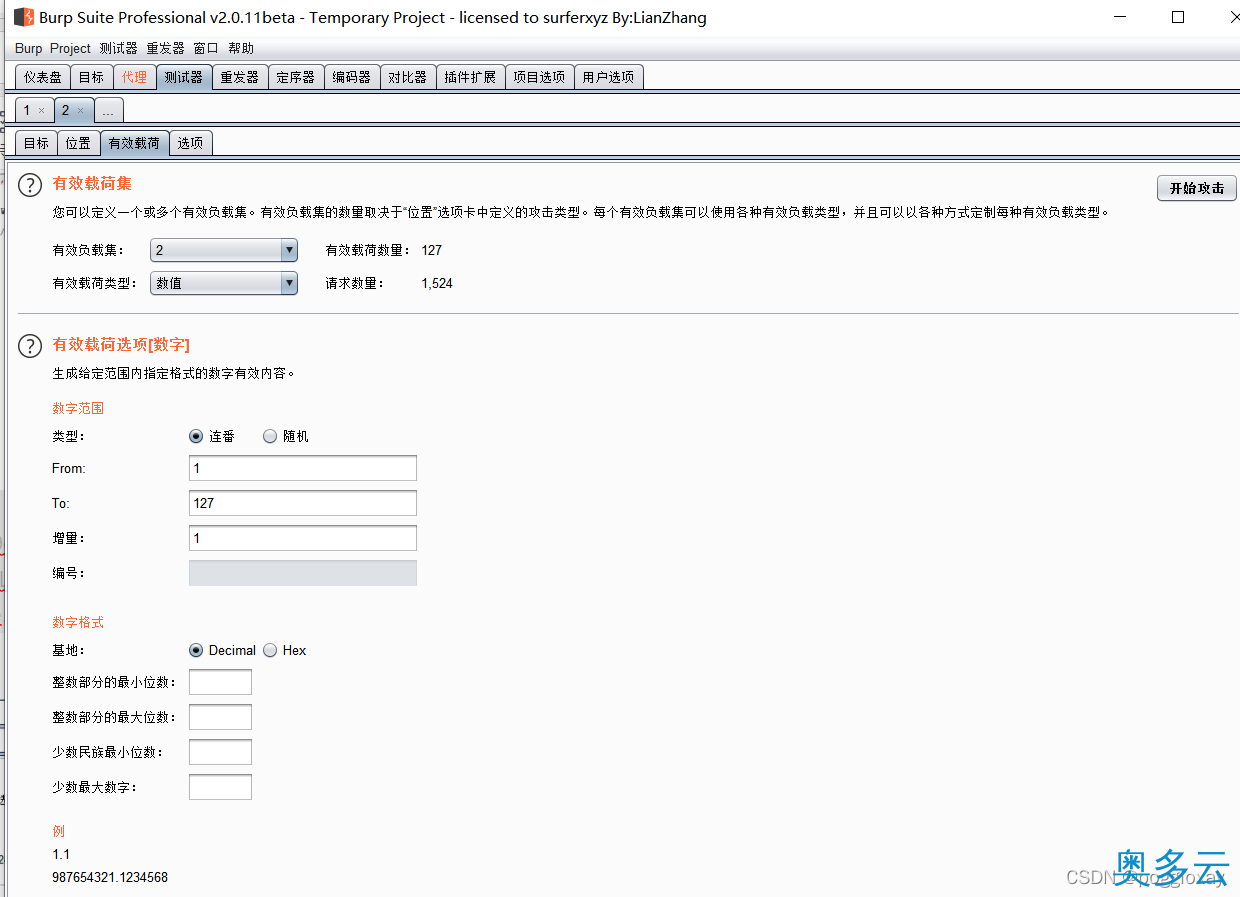Click the example value 1.1

(x=61, y=854)
